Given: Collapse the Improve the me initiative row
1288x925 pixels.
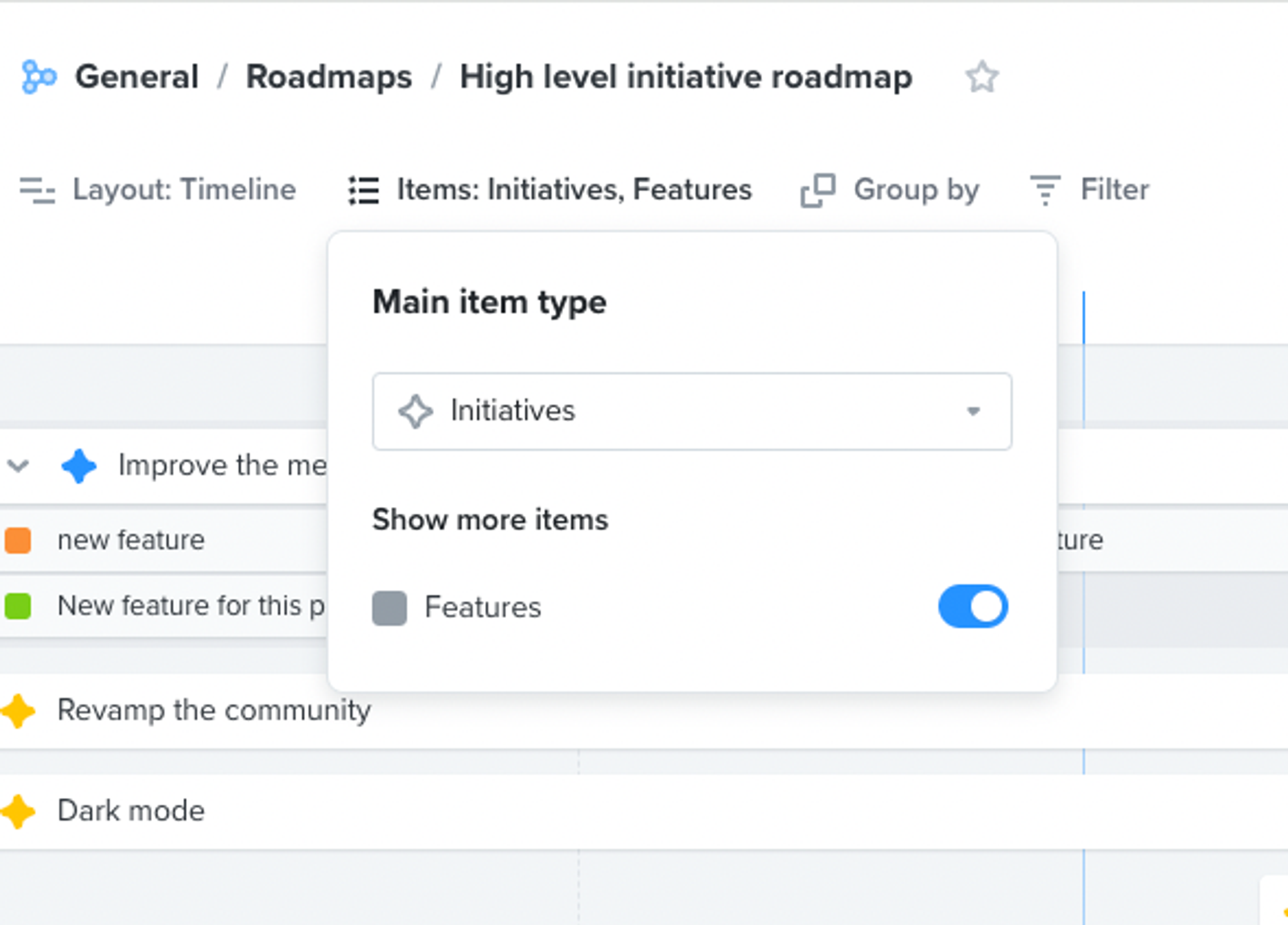Looking at the screenshot, I should click(17, 464).
